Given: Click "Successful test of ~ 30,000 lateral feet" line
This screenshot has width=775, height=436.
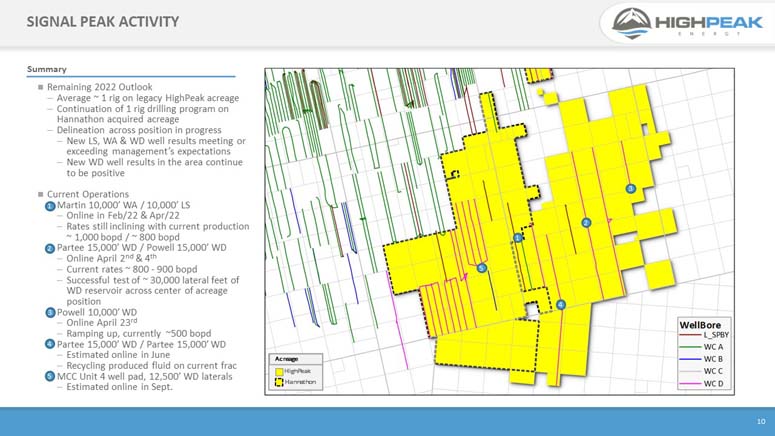Looking at the screenshot, I should point(153,280).
